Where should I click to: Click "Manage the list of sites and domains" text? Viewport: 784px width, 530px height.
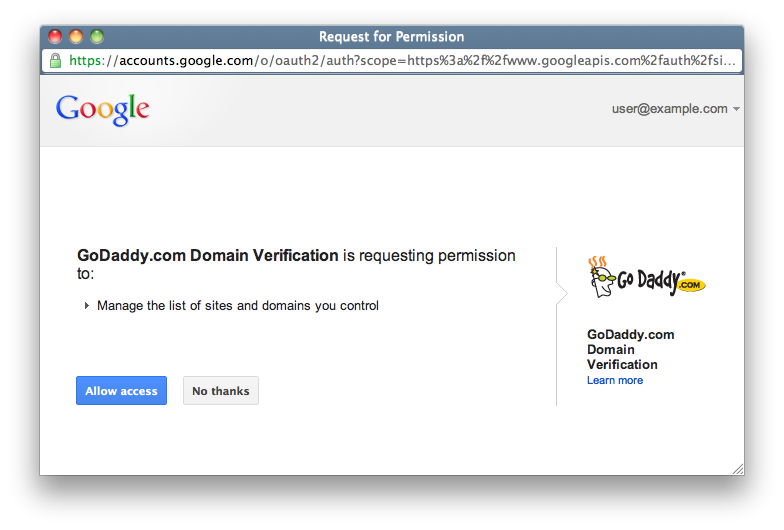click(x=238, y=306)
